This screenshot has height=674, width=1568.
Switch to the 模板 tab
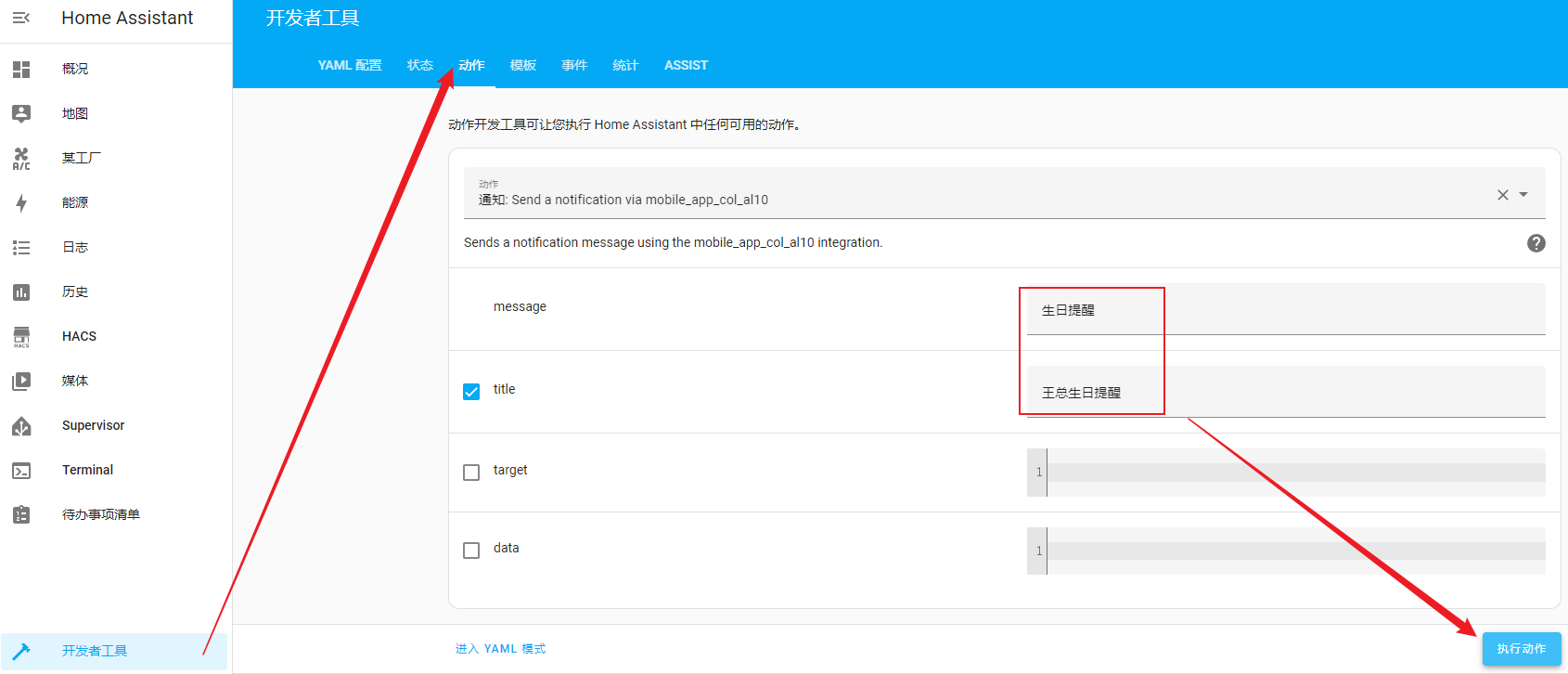(523, 65)
